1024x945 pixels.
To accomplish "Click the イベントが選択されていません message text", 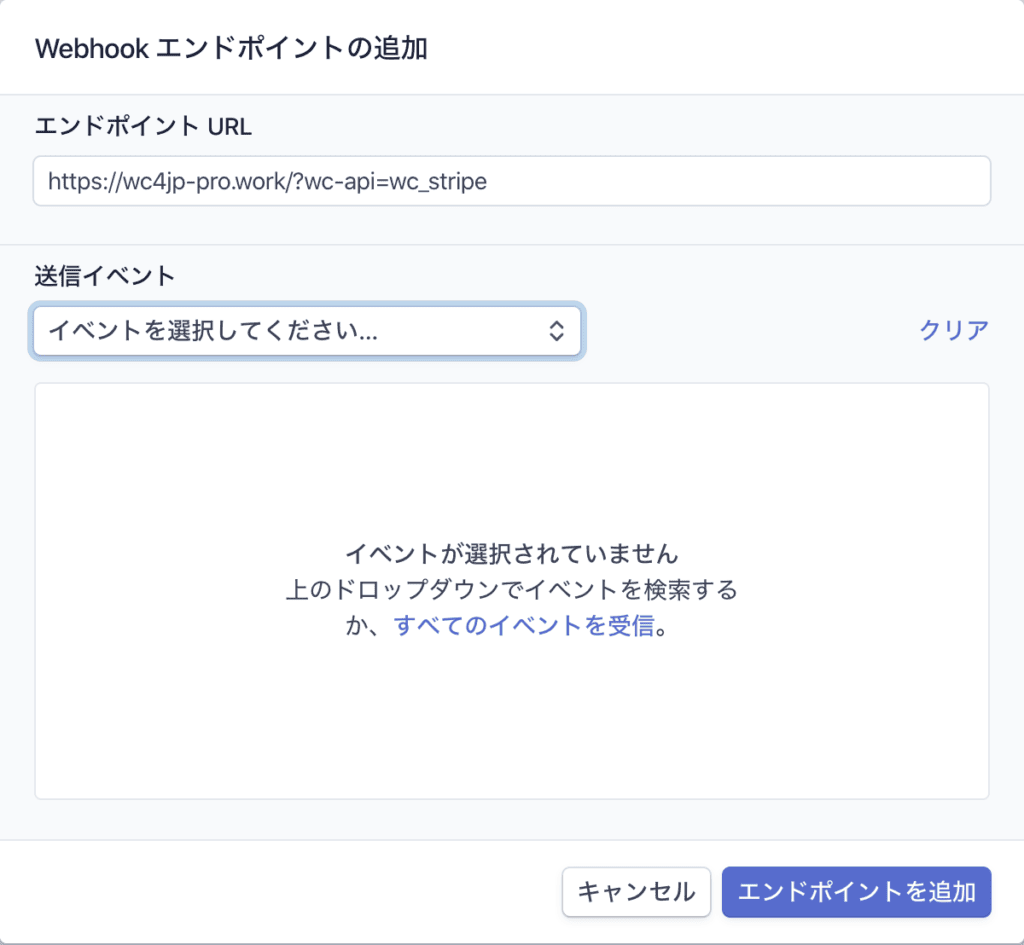I will pyautogui.click(x=512, y=554).
